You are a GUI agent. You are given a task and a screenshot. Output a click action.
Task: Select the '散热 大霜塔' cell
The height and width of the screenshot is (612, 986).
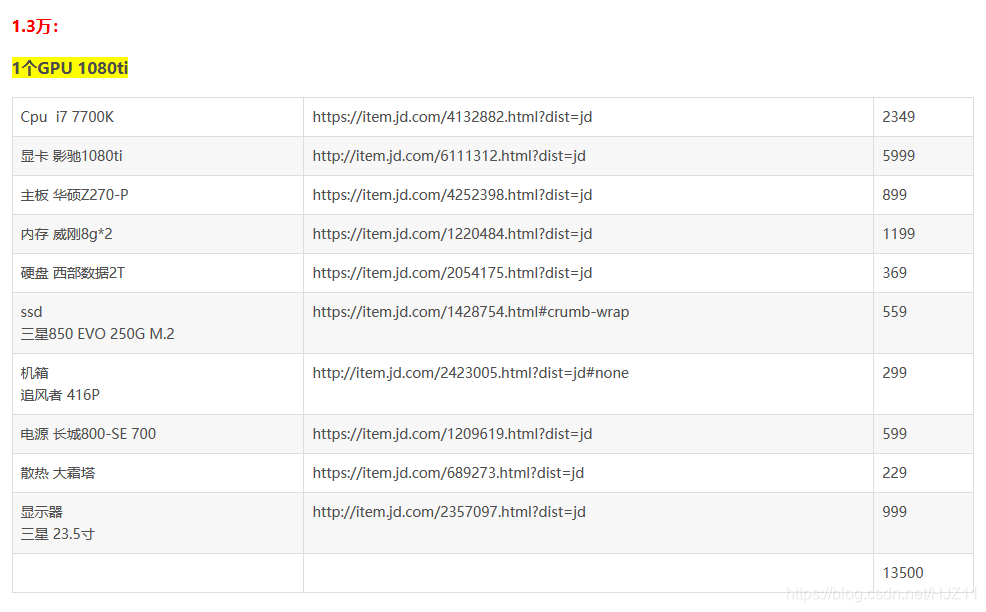tap(158, 473)
